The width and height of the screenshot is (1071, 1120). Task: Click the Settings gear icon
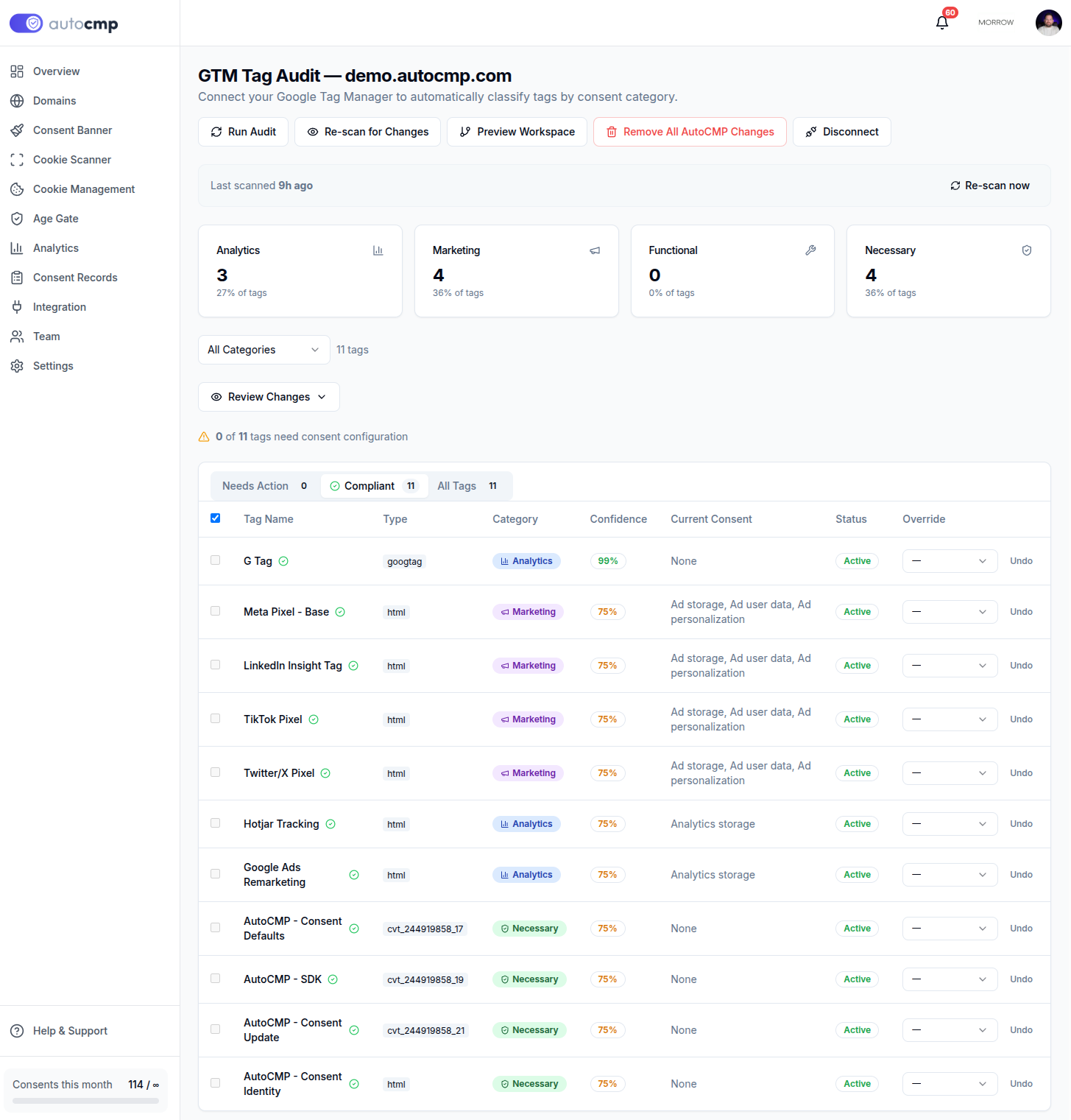click(x=17, y=366)
